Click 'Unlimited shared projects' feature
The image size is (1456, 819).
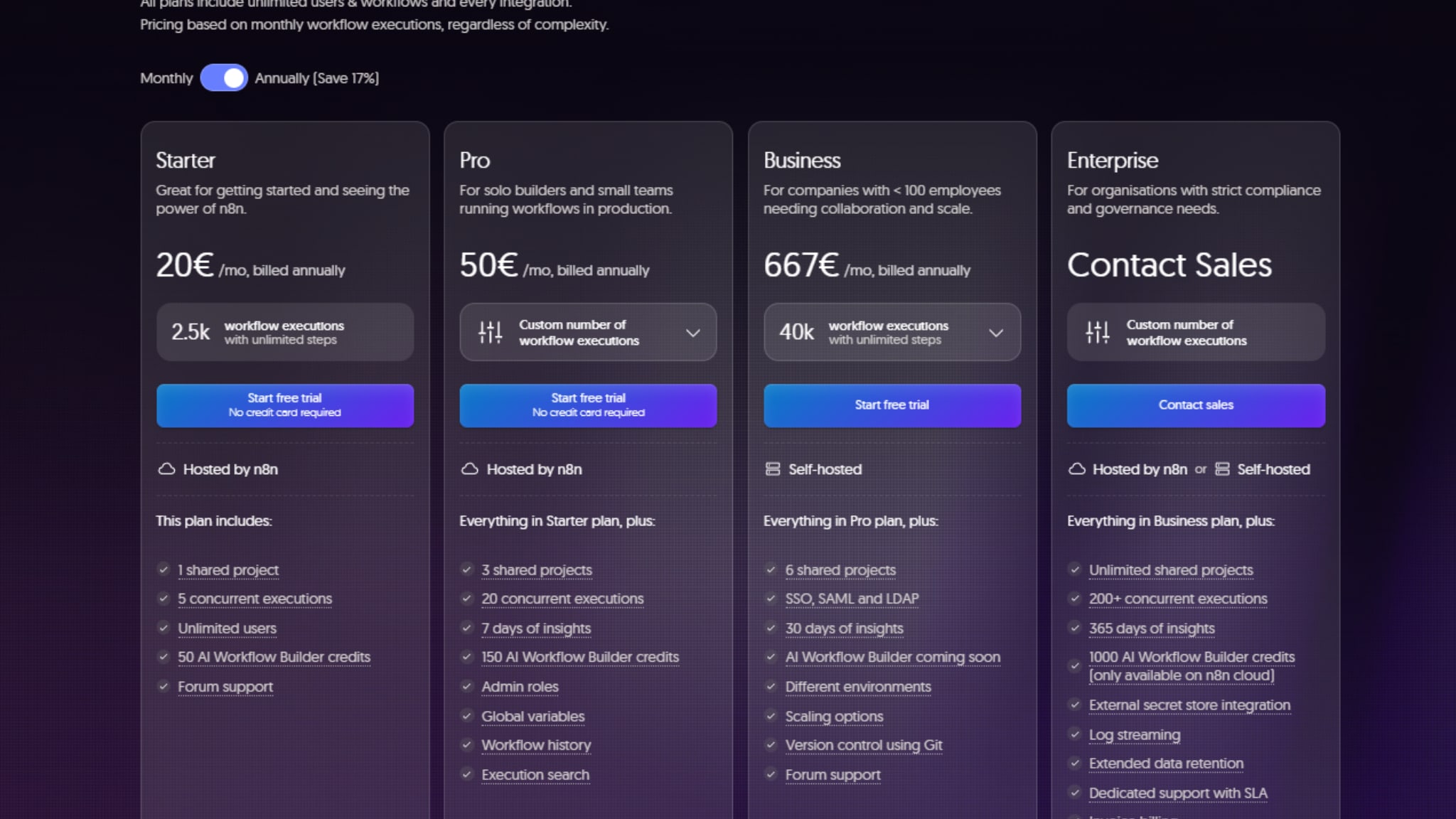(1171, 570)
